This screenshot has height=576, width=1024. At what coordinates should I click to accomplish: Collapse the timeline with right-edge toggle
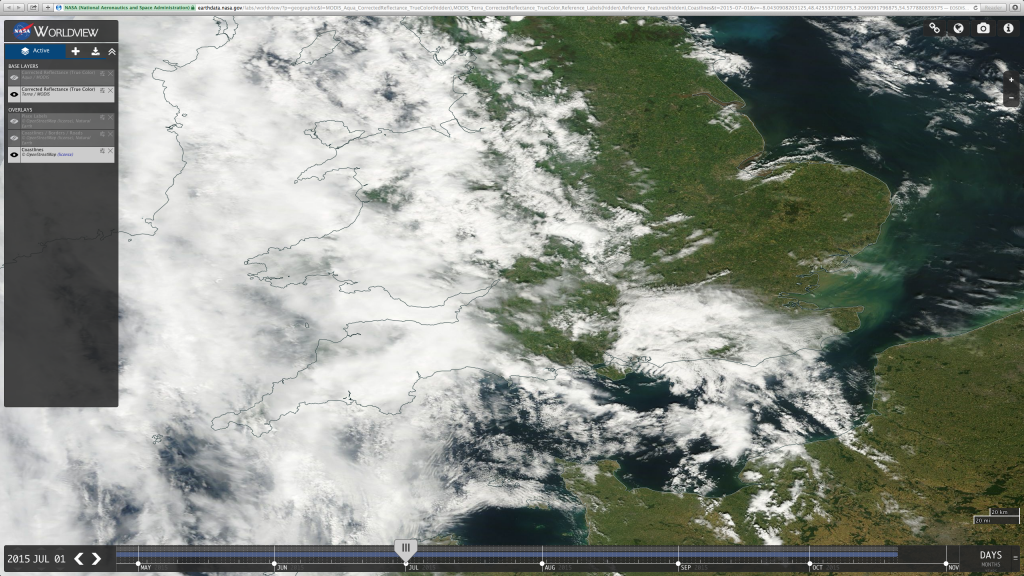click(x=1016, y=558)
